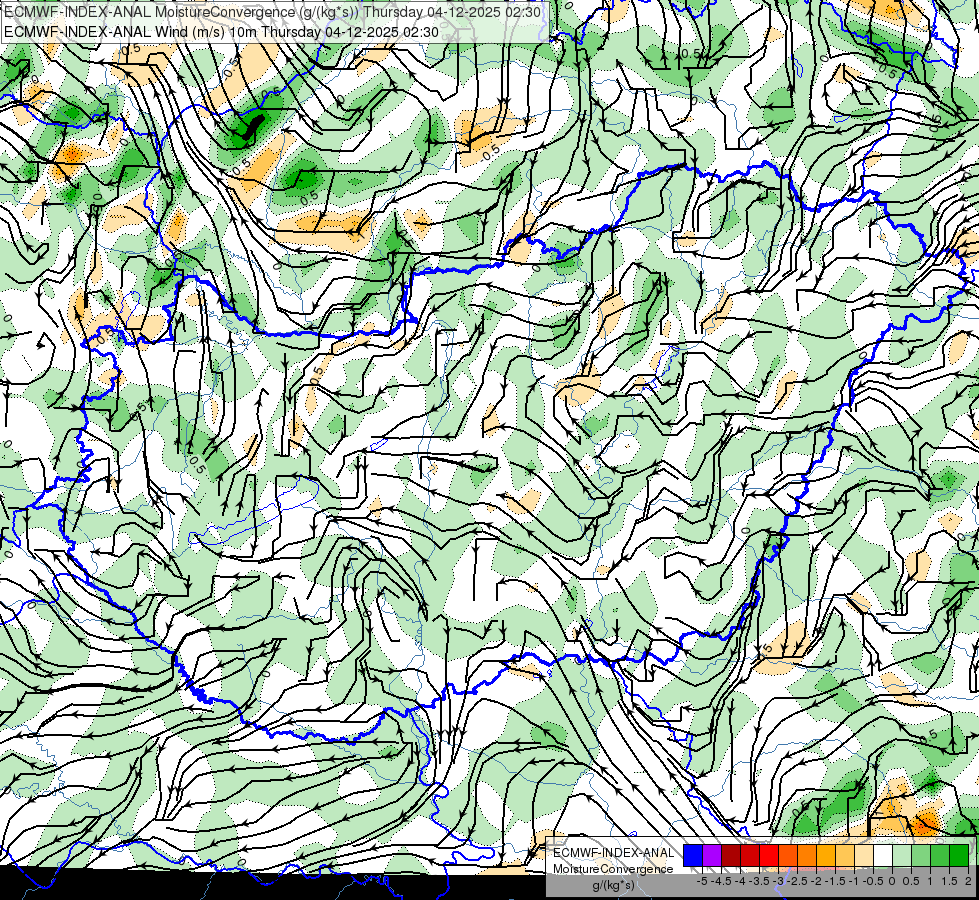Click the legend tick value -1.5
979x900 pixels.
[x=835, y=881]
